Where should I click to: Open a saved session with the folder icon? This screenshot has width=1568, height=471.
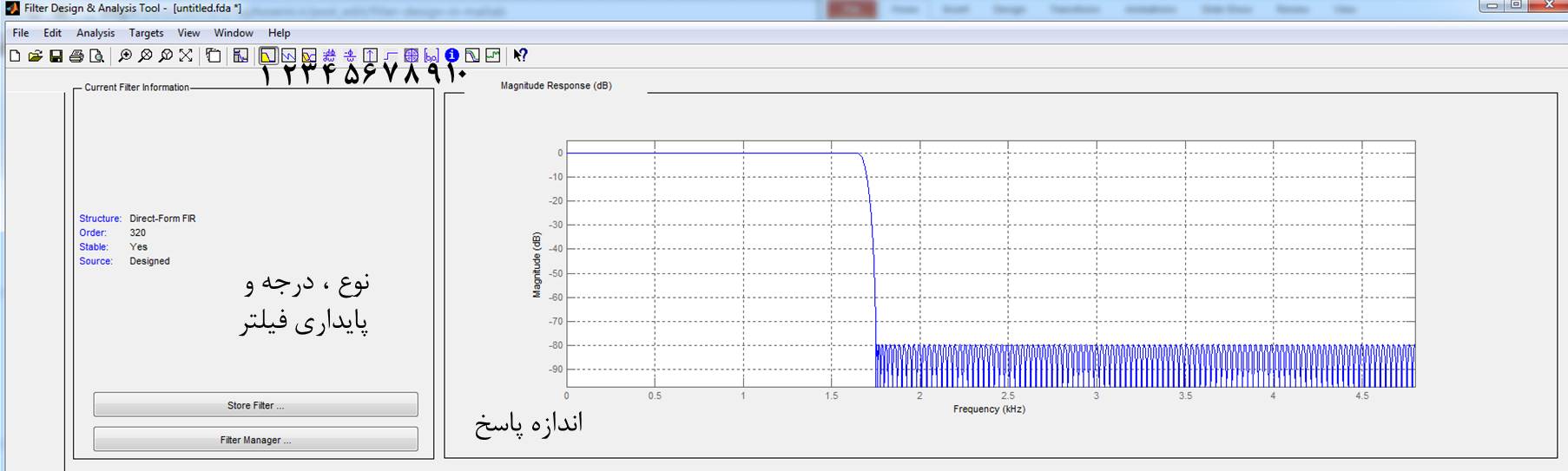pyautogui.click(x=36, y=56)
